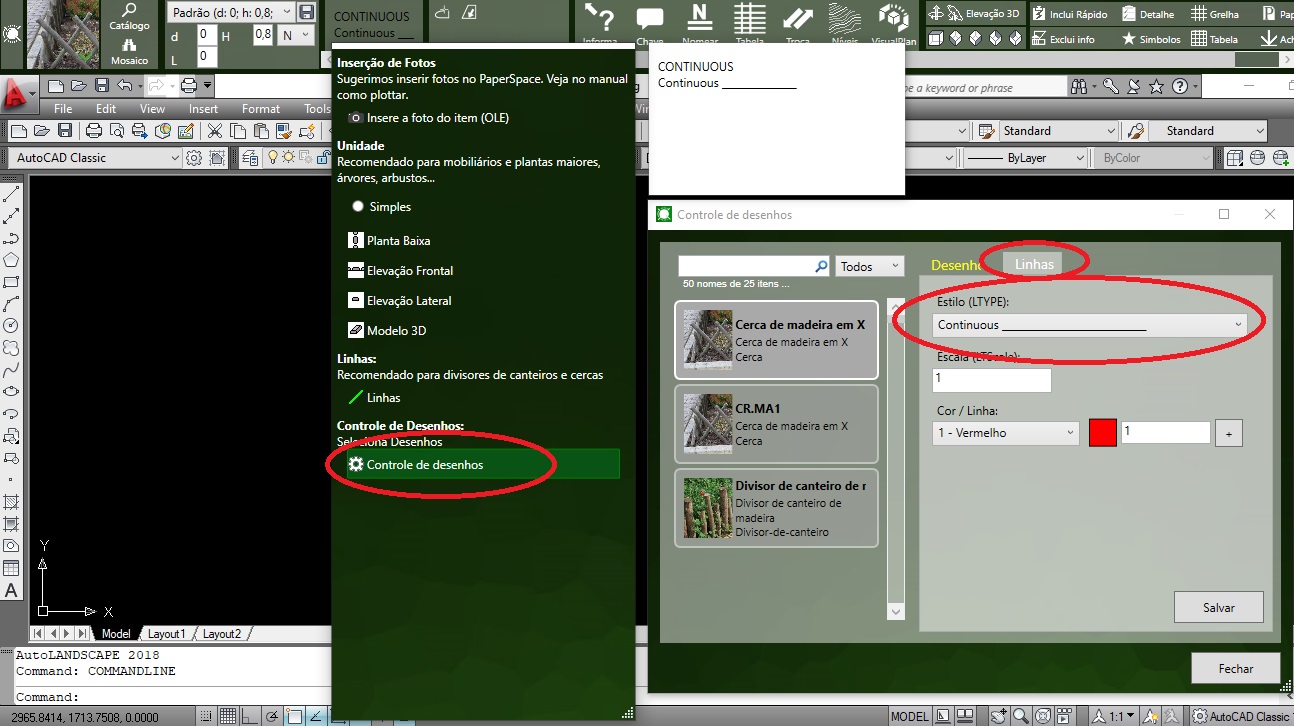Click the Mosaico binoculars icon
The width and height of the screenshot is (1294, 726).
(x=129, y=46)
